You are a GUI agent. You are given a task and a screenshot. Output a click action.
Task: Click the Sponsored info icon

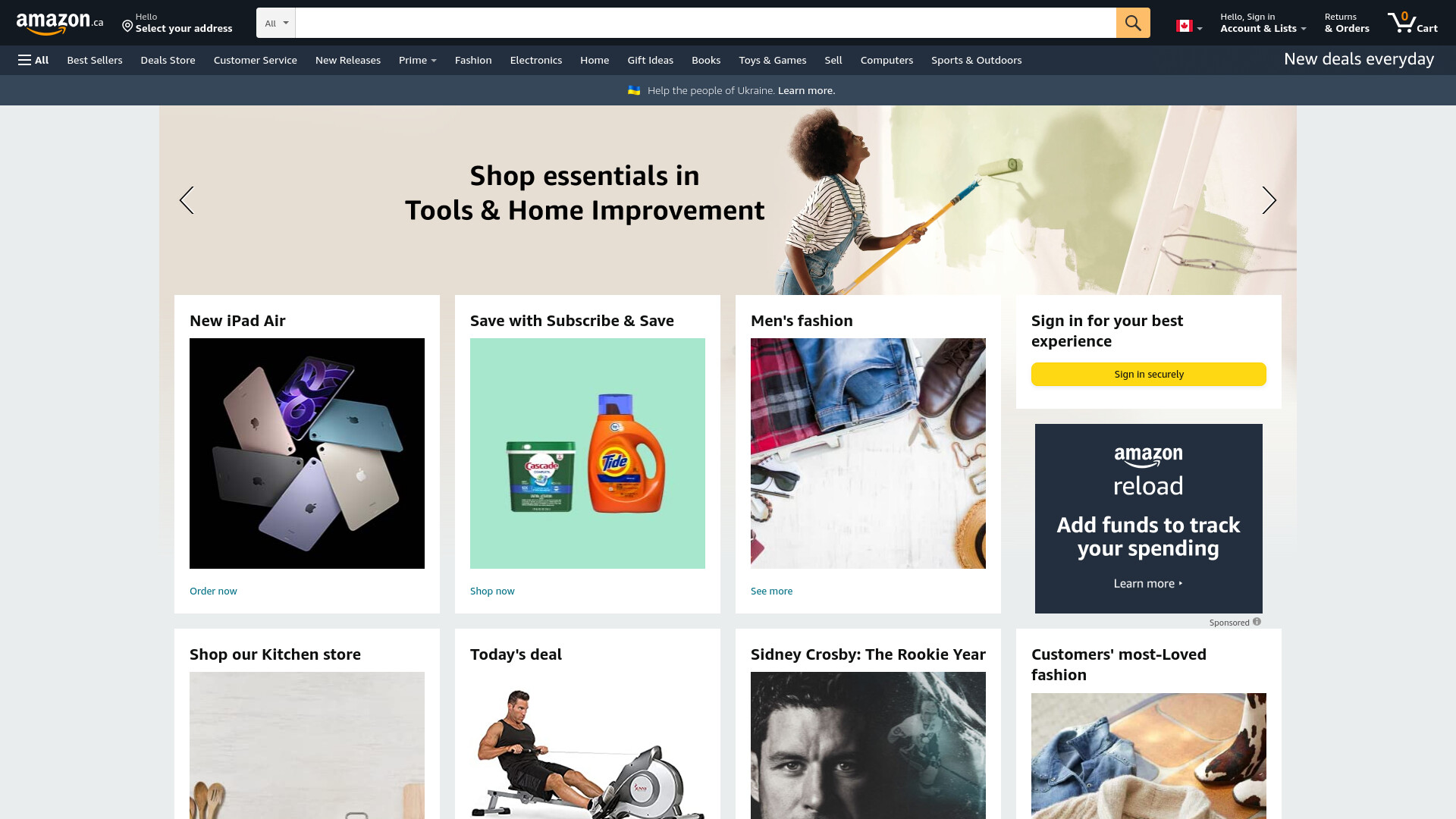[x=1257, y=622]
